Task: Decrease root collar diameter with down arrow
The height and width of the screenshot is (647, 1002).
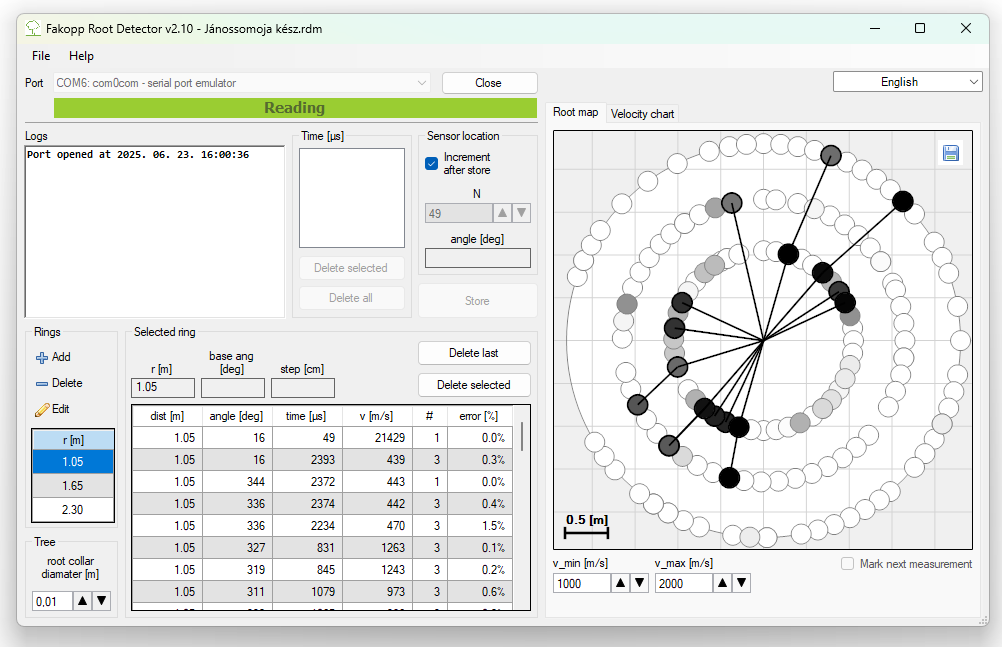Action: [101, 601]
